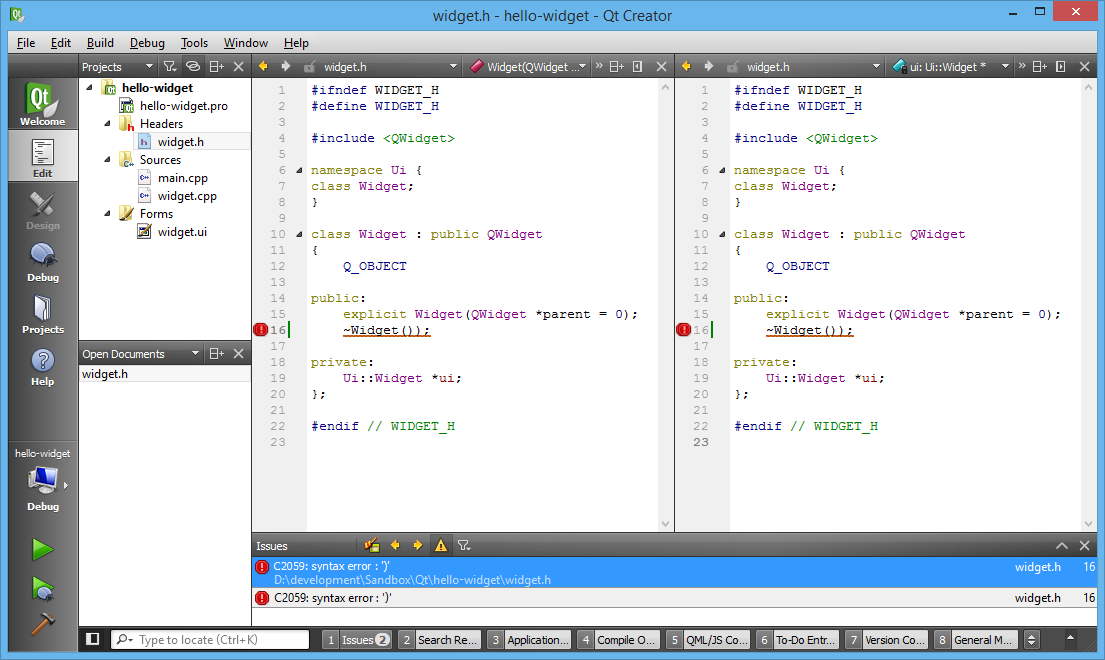This screenshot has height=660, width=1105.
Task: Toggle show warnings in Issues pane
Action: point(440,546)
